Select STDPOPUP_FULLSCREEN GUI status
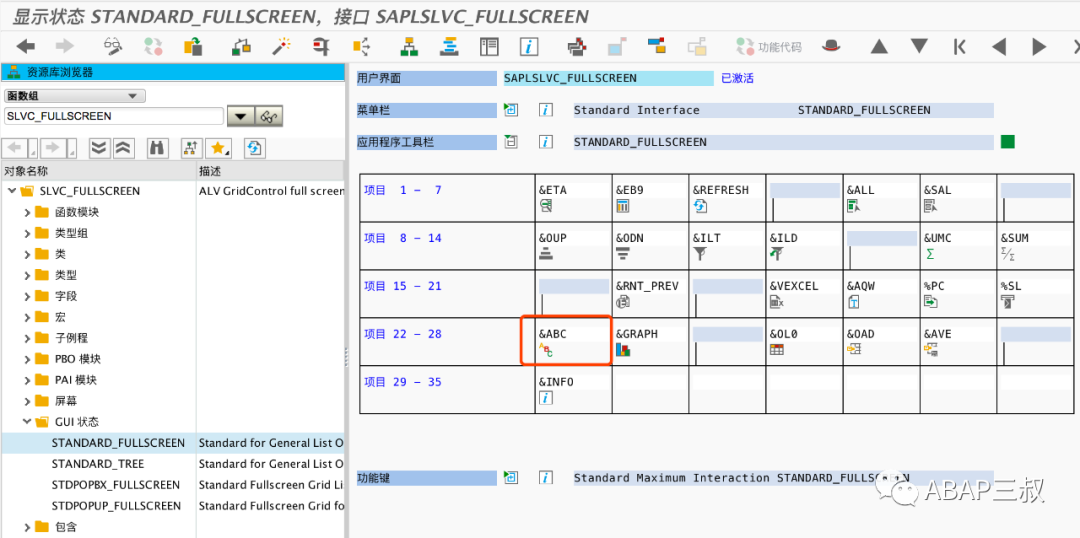This screenshot has width=1080, height=538. pos(116,506)
